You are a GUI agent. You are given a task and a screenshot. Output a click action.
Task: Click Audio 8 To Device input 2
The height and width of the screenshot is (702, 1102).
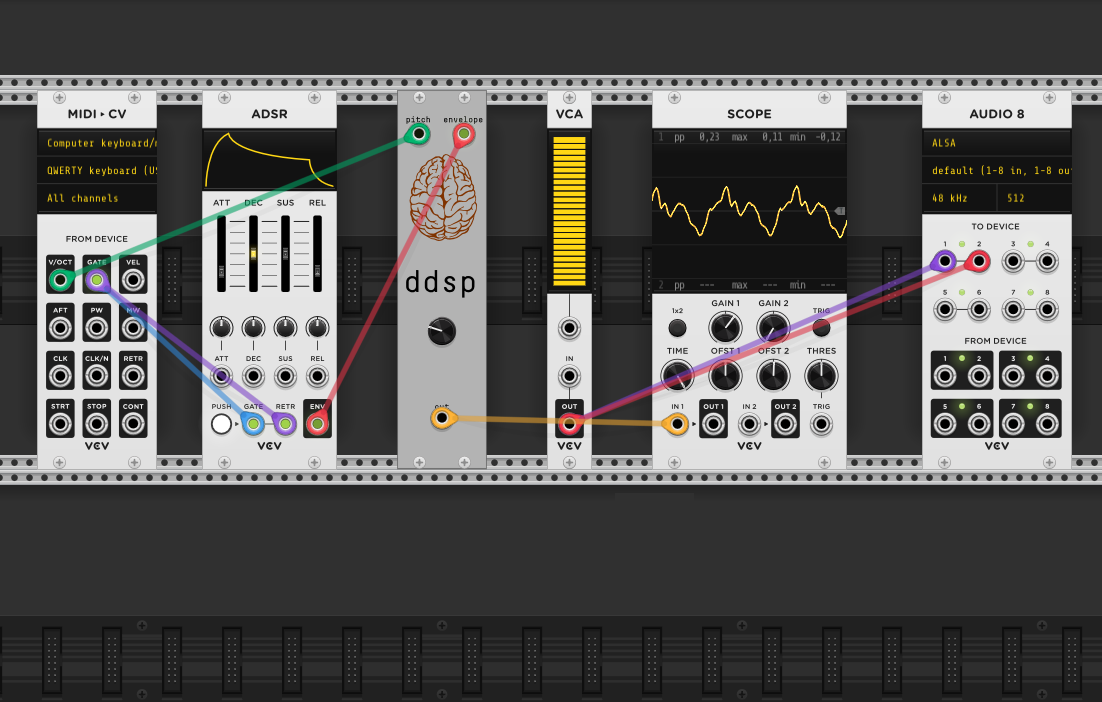978,261
